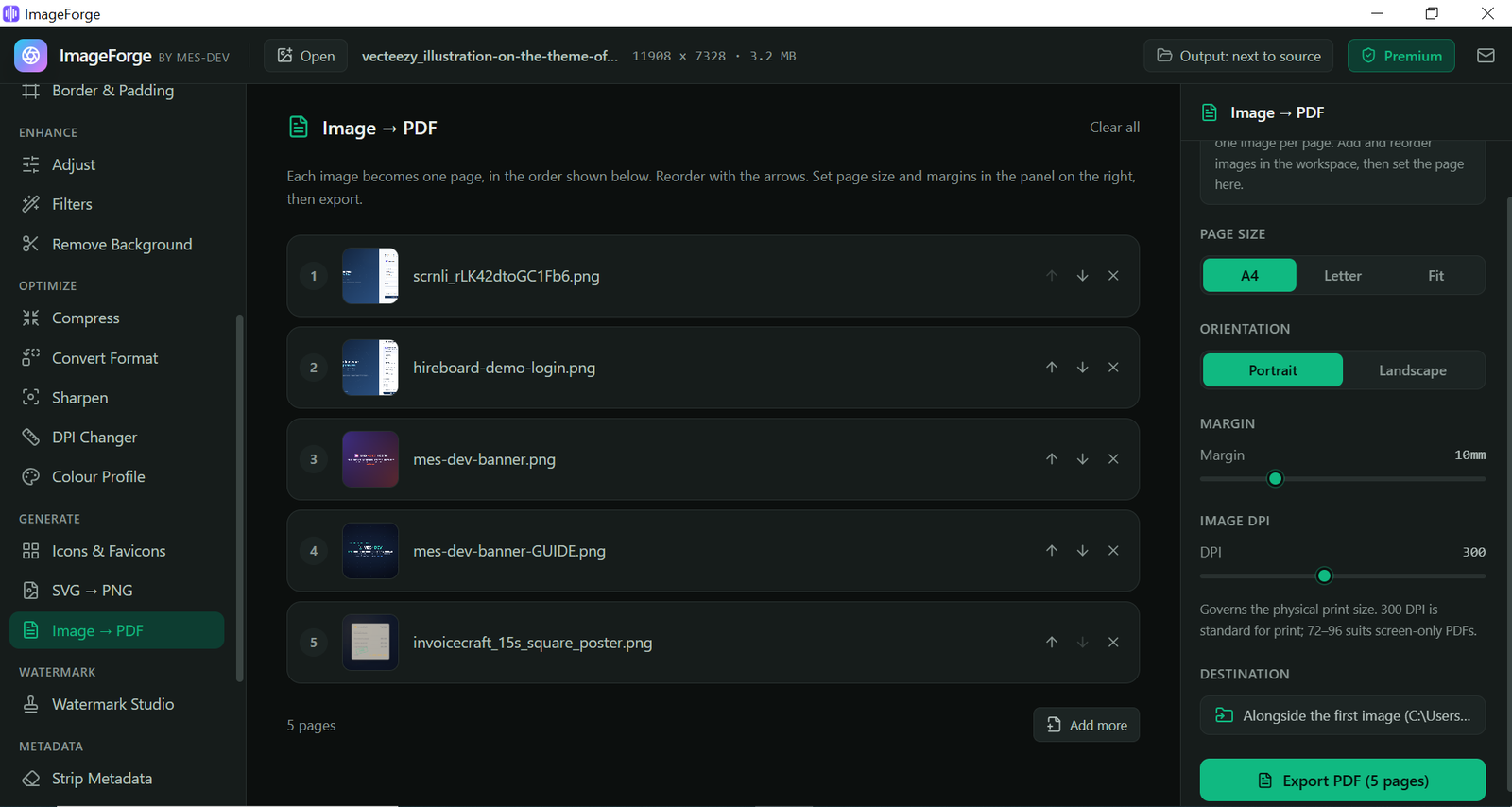Open the SVG → PNG tool
The width and height of the screenshot is (1512, 807).
116,591
